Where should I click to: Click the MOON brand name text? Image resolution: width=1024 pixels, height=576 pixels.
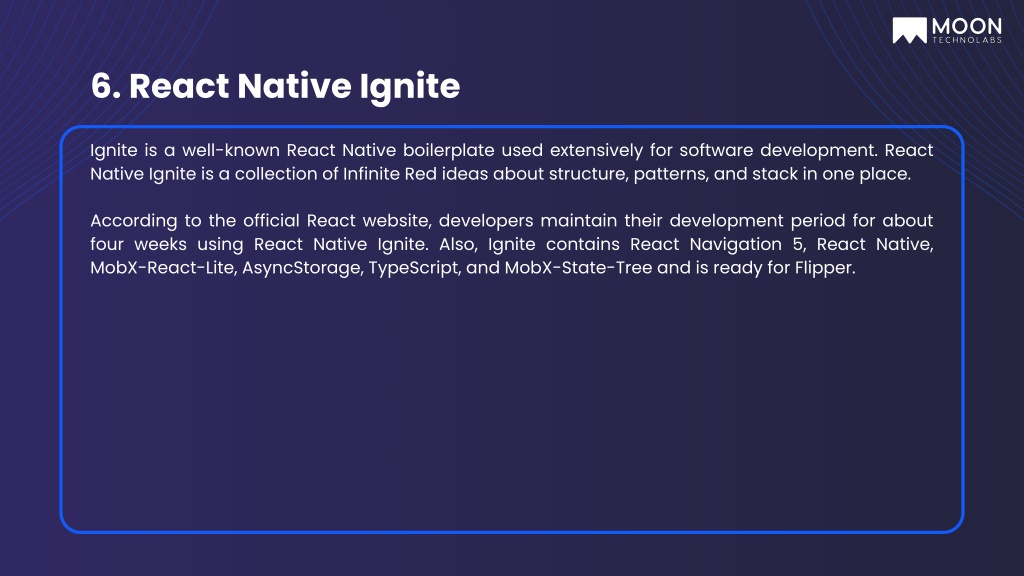click(967, 27)
